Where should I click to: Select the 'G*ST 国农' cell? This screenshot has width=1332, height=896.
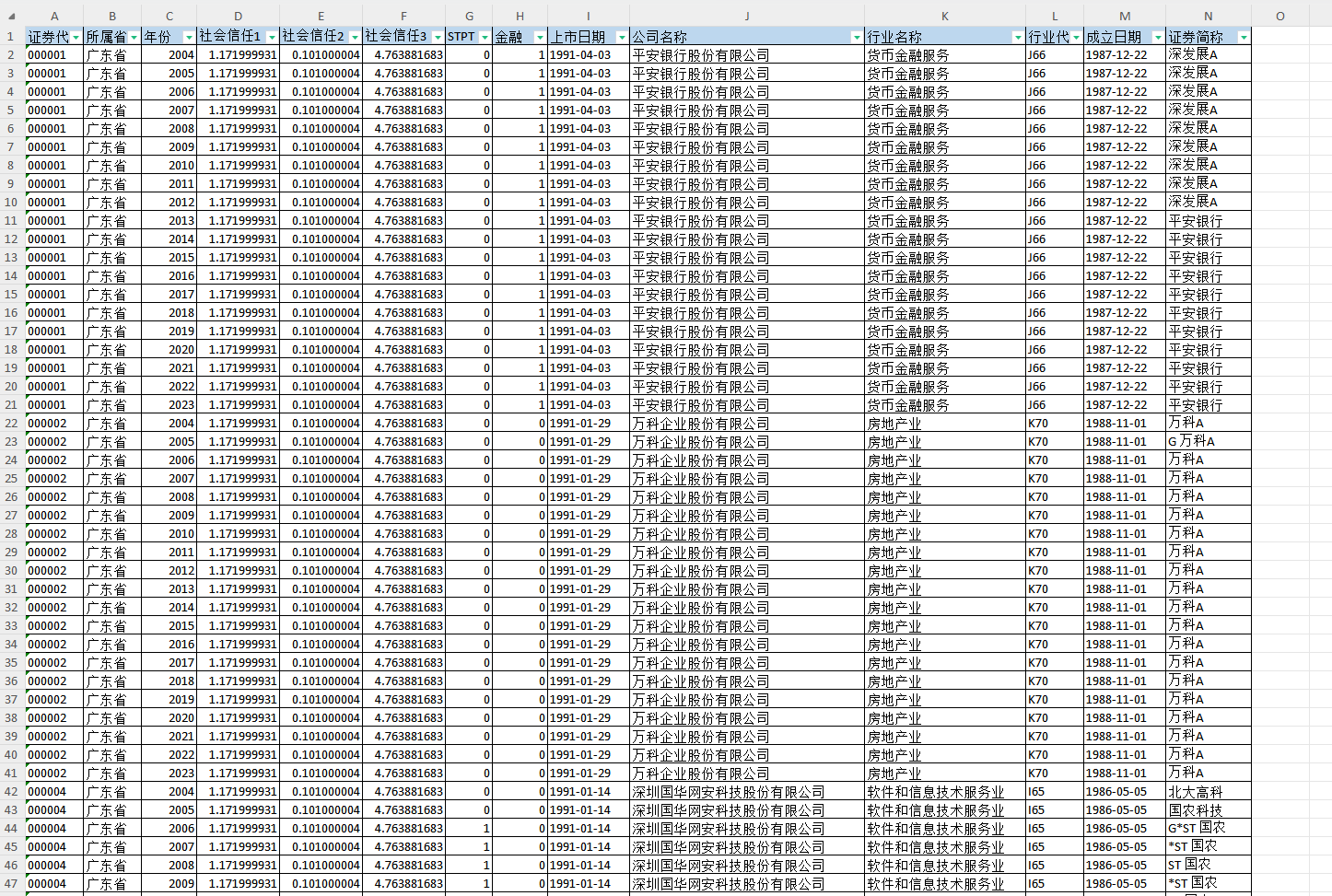(x=1209, y=829)
